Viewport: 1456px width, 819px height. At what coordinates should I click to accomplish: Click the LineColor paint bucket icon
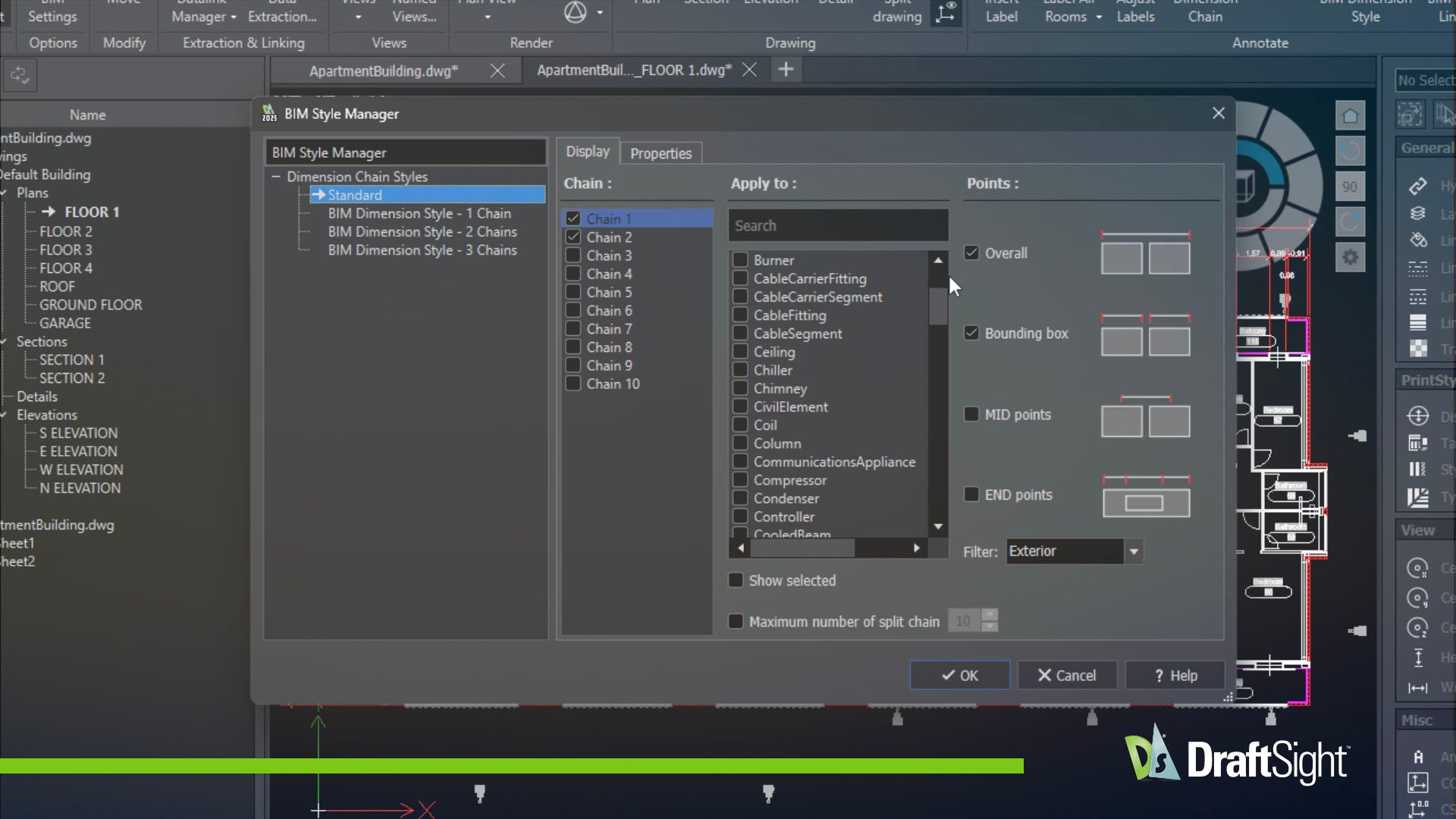1417,240
